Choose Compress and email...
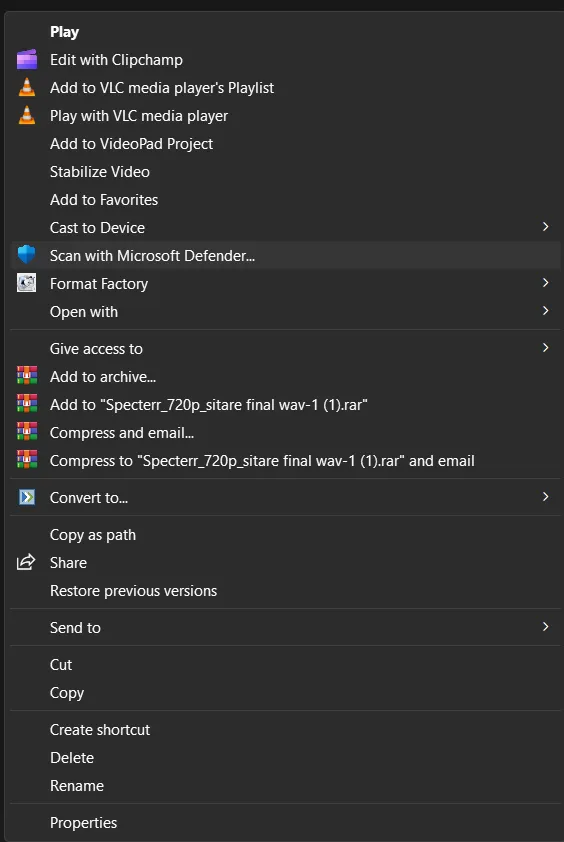Screen dimensions: 564x842 [x=285, y=432]
